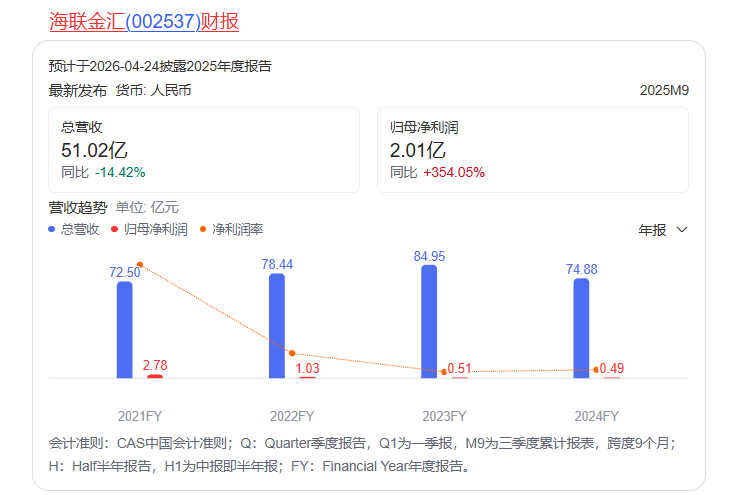Open the 海联金汇(002537)财报 title link

pyautogui.click(x=144, y=21)
